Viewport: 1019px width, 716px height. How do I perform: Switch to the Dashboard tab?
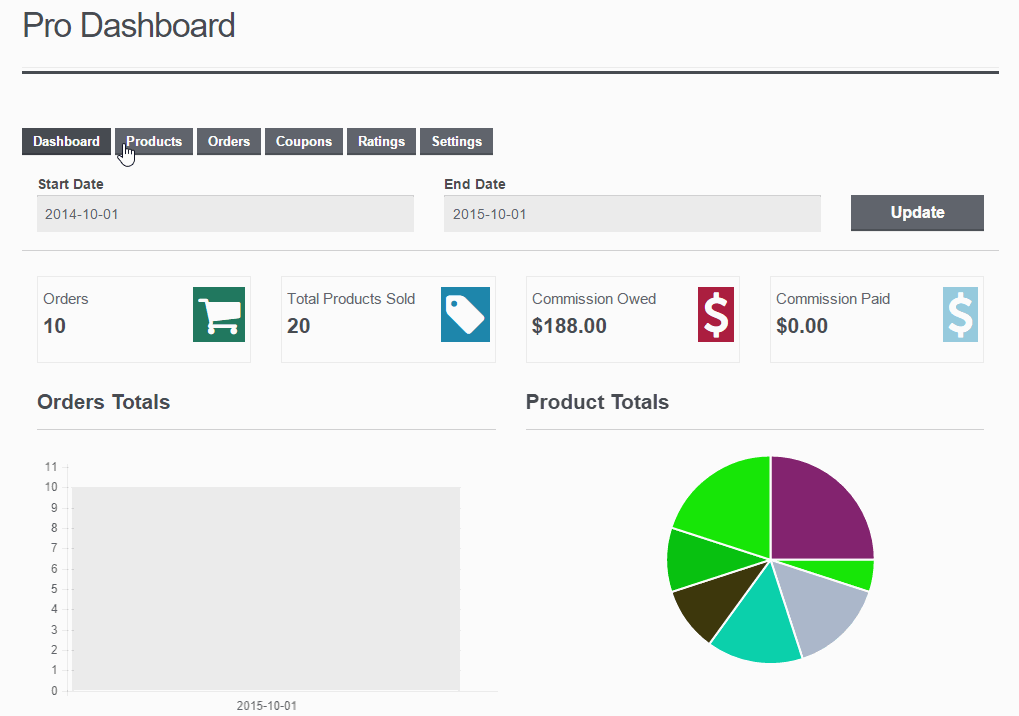(66, 142)
